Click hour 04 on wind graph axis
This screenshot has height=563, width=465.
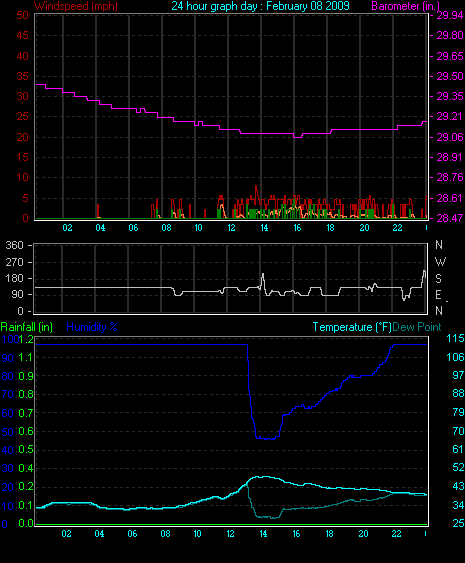pos(100,228)
